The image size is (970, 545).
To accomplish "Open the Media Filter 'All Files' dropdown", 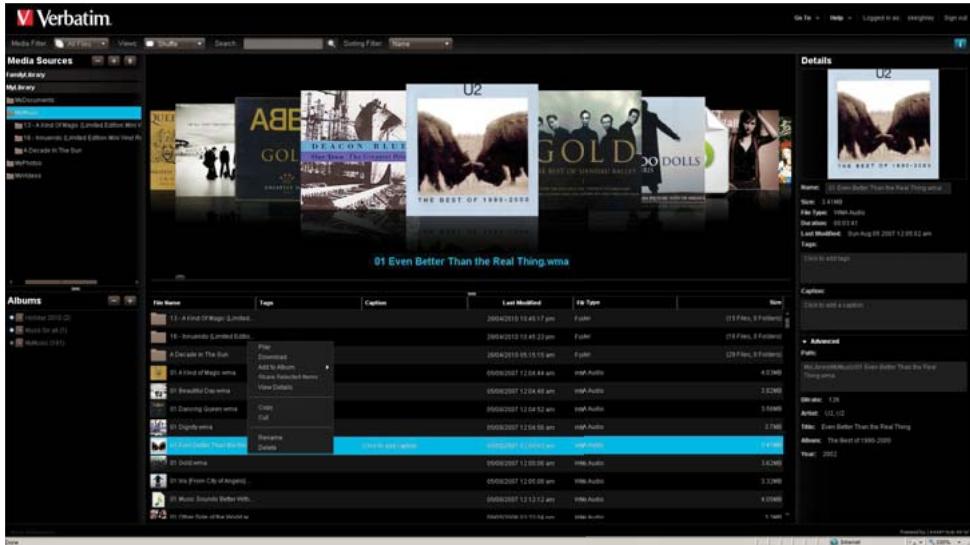I will 81,43.
